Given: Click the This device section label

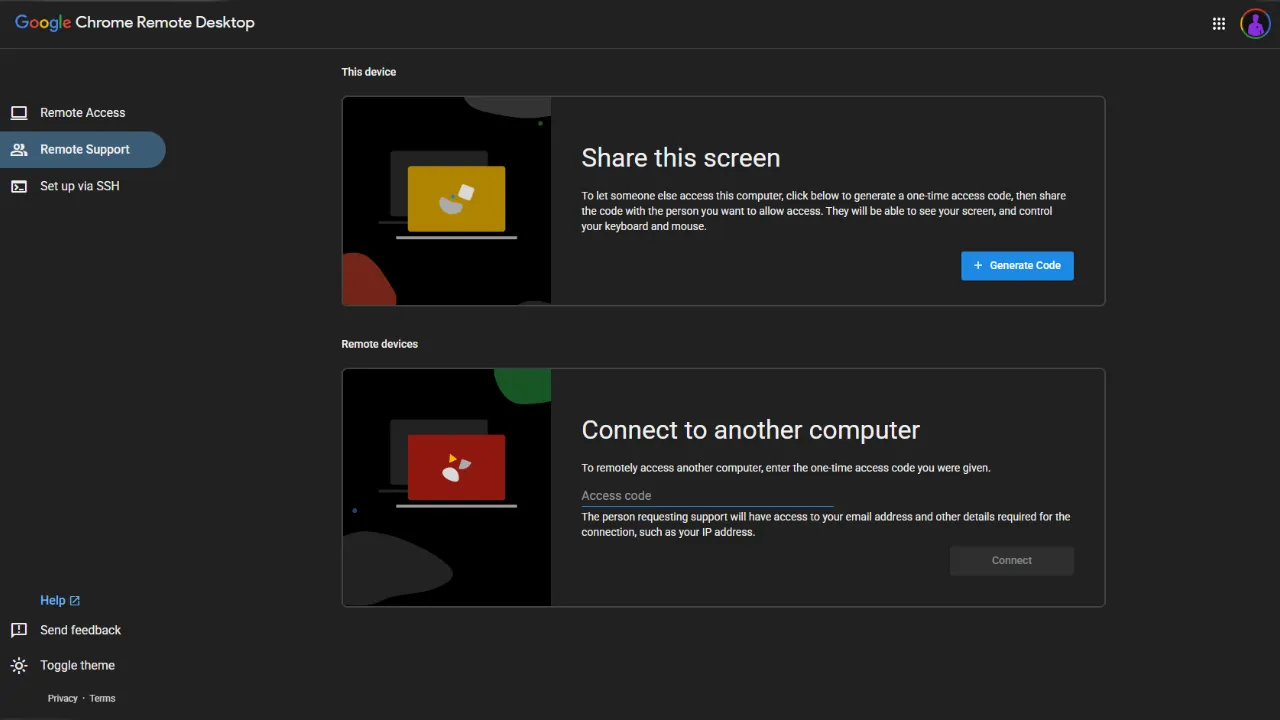Looking at the screenshot, I should pyautogui.click(x=369, y=72).
